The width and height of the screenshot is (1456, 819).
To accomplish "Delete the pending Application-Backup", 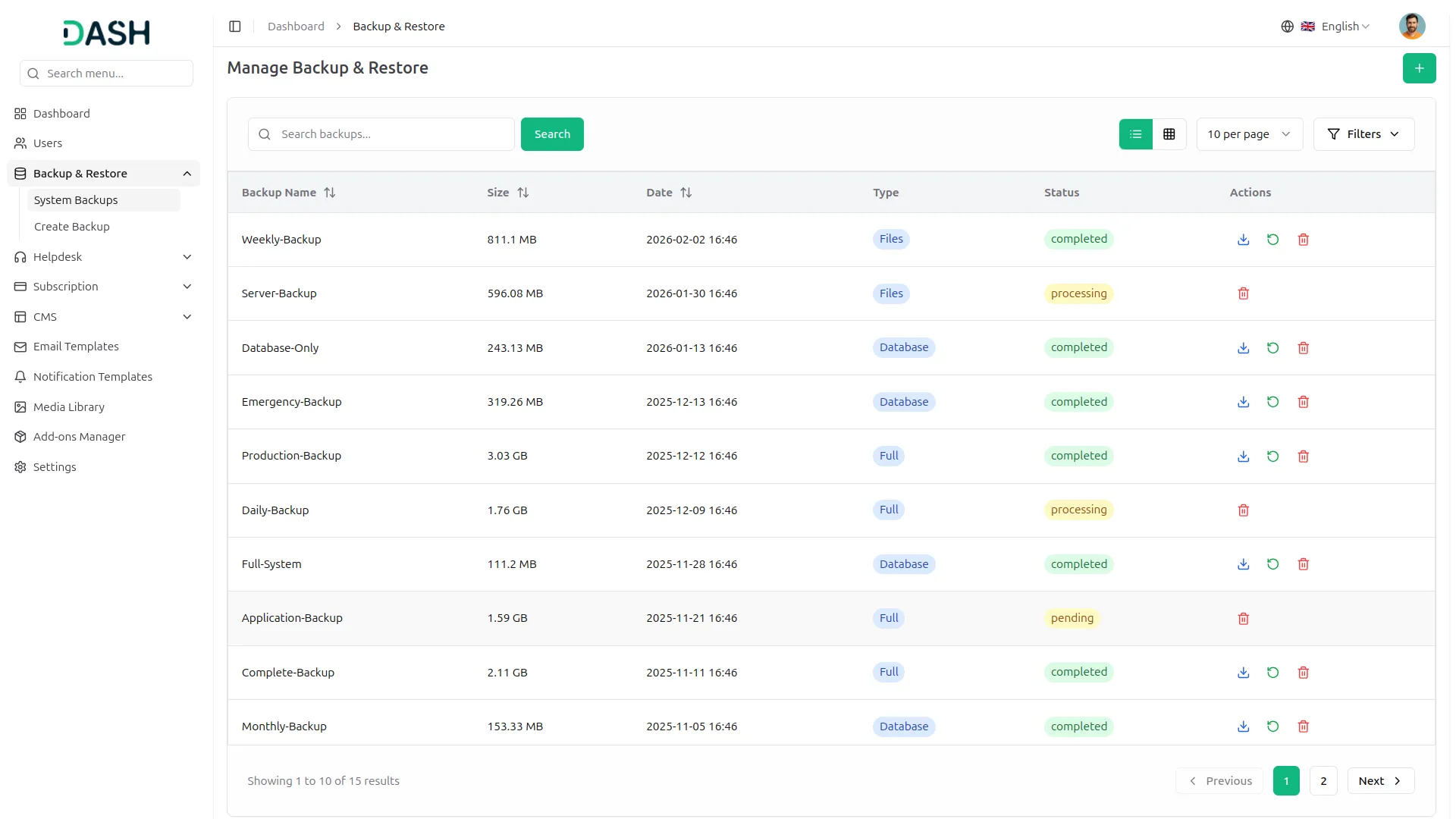I will [x=1242, y=618].
